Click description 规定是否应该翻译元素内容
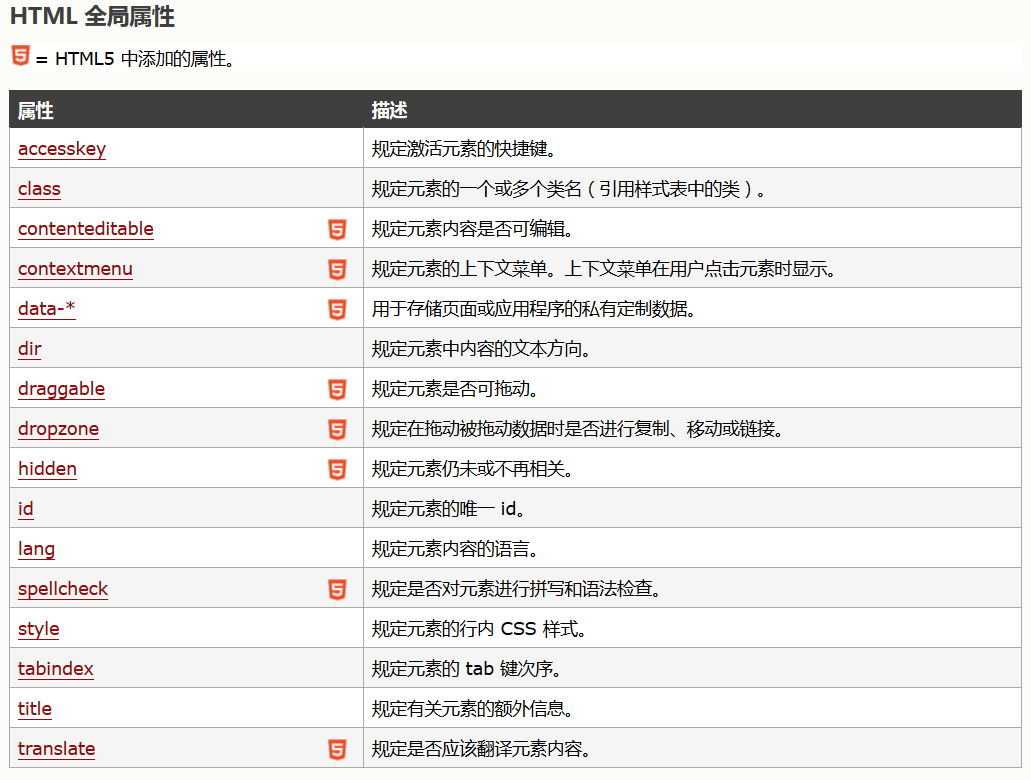The image size is (1031, 780). point(481,749)
